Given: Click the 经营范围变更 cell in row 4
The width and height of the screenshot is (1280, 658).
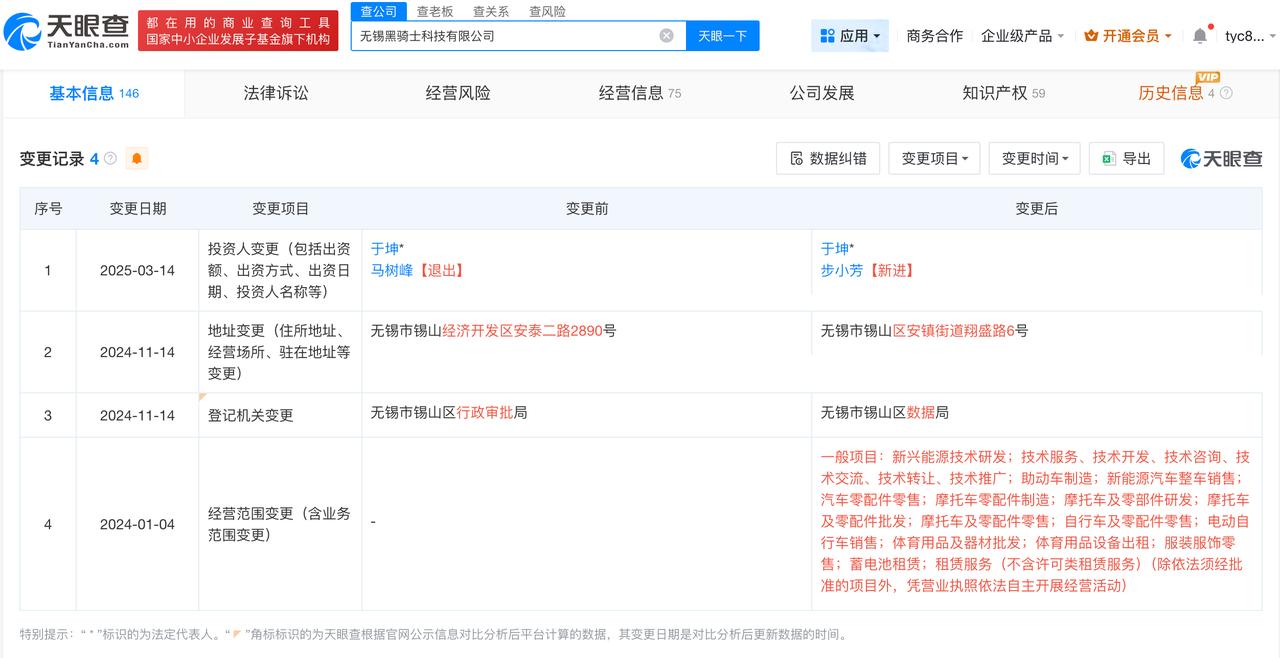Looking at the screenshot, I should pos(279,524).
